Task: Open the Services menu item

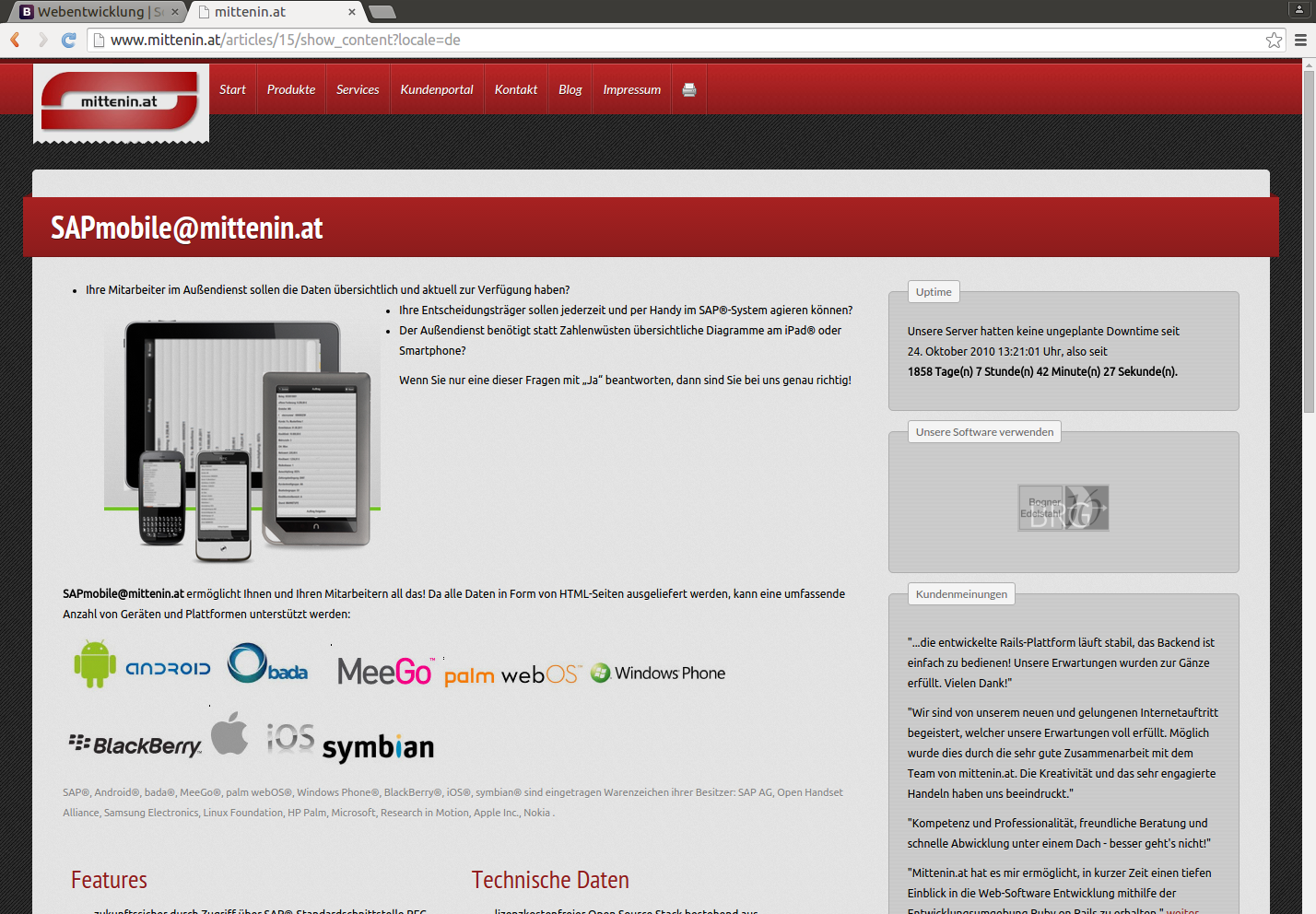Action: tap(358, 89)
